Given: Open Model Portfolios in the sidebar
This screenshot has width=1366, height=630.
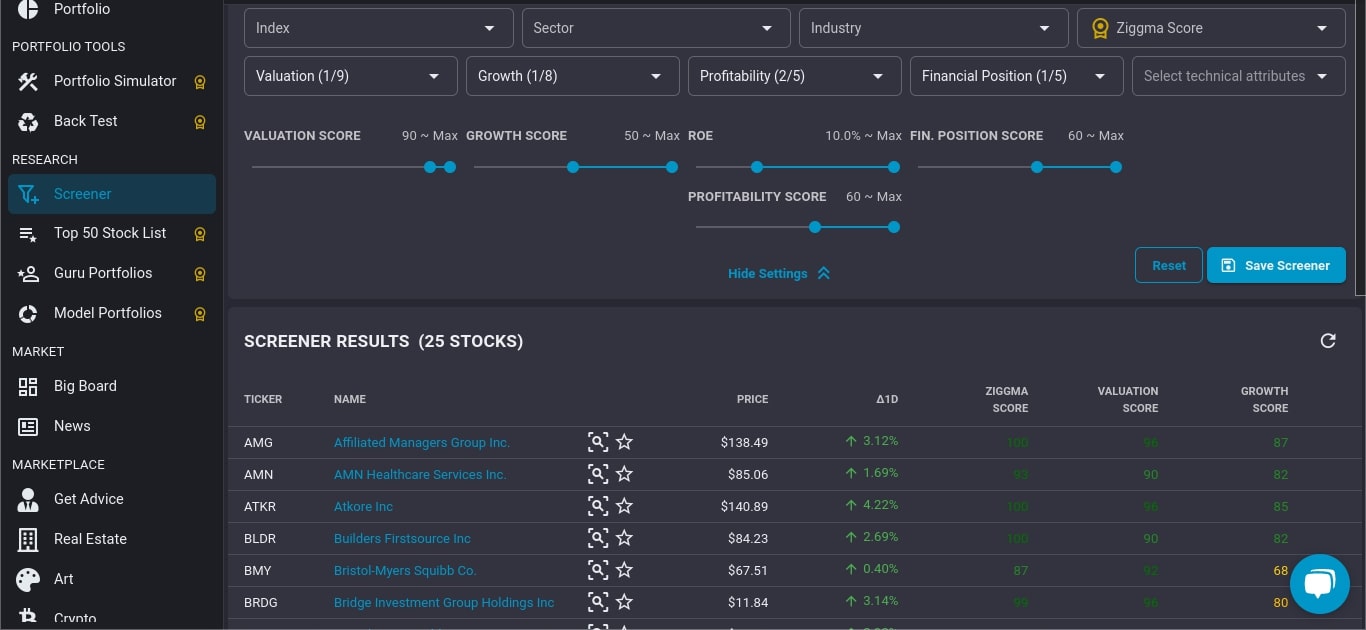Looking at the screenshot, I should coord(107,313).
